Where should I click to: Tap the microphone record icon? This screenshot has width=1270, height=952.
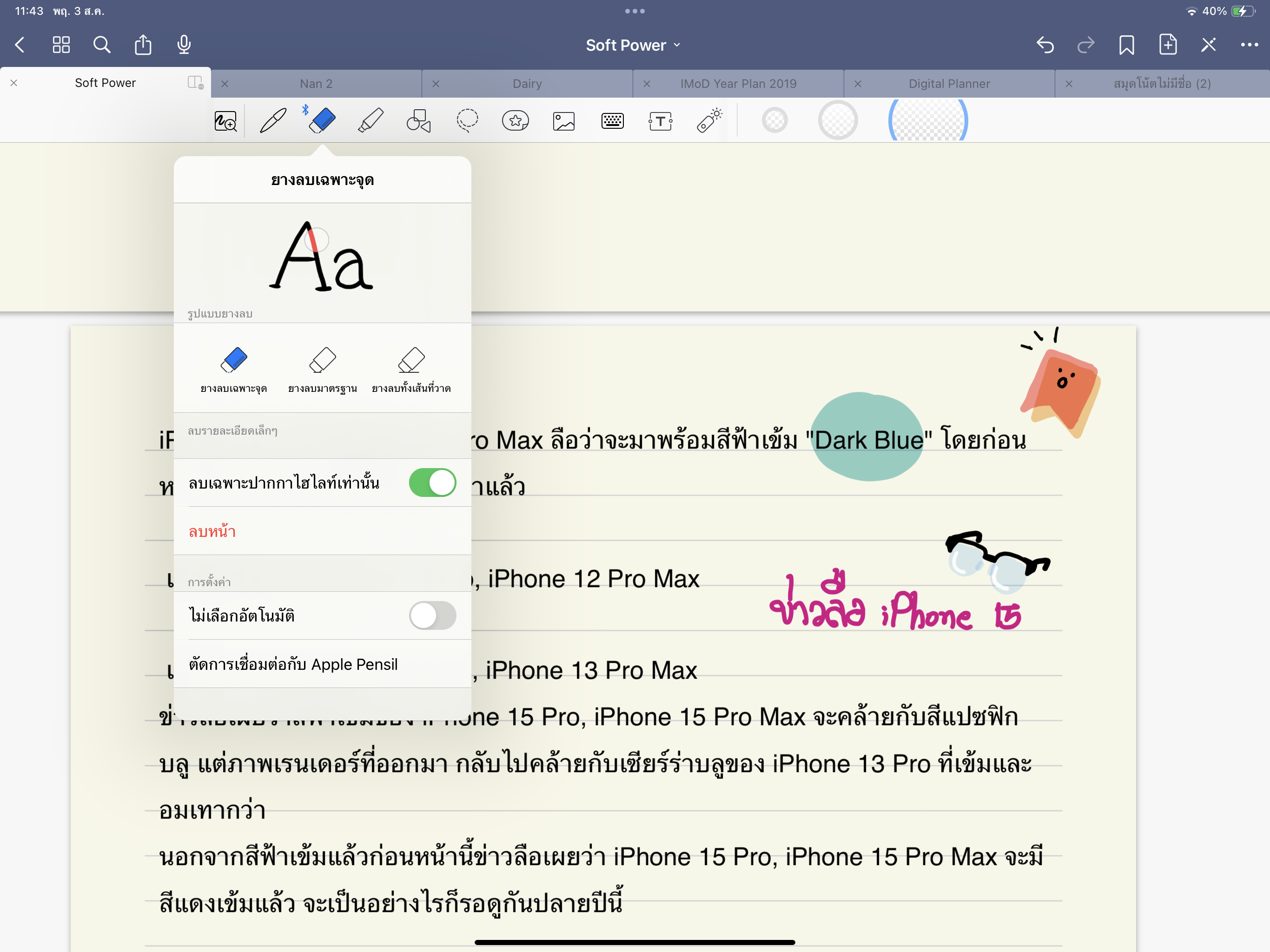pos(184,45)
